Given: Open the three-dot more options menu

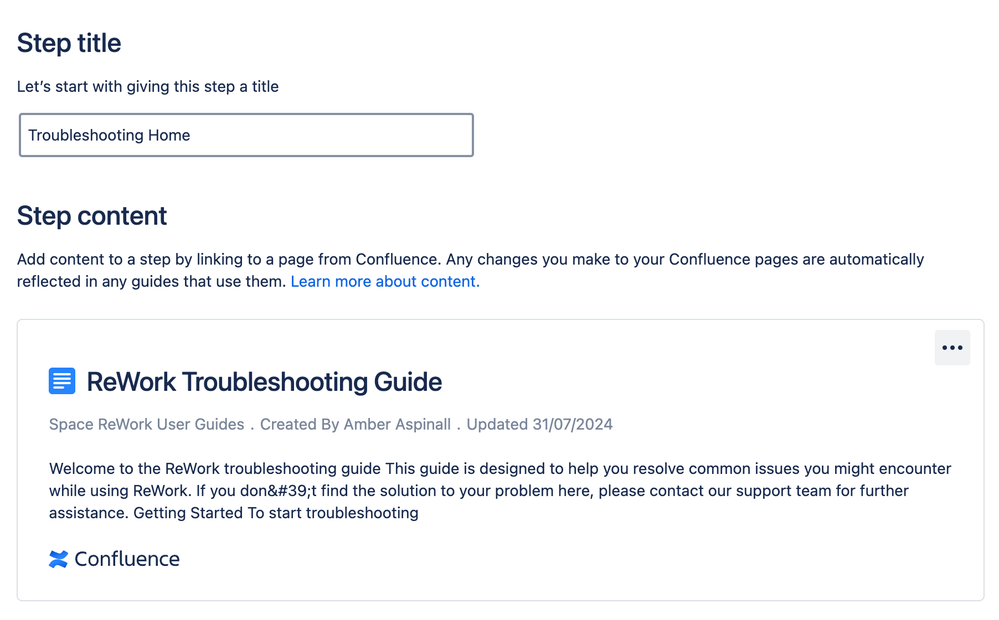Looking at the screenshot, I should pyautogui.click(x=952, y=347).
